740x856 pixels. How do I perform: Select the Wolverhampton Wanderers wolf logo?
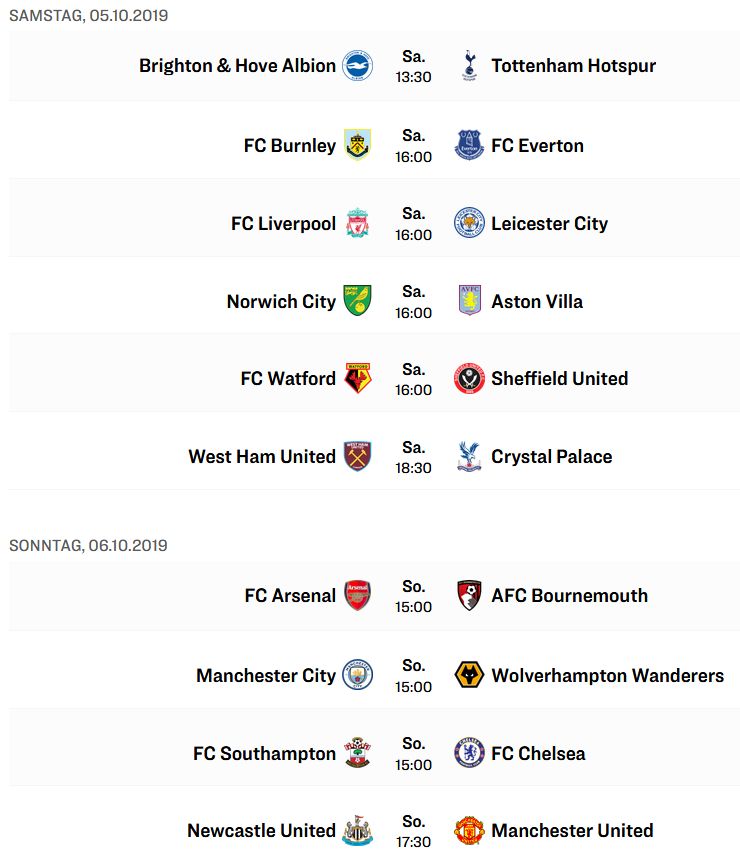[x=469, y=675]
